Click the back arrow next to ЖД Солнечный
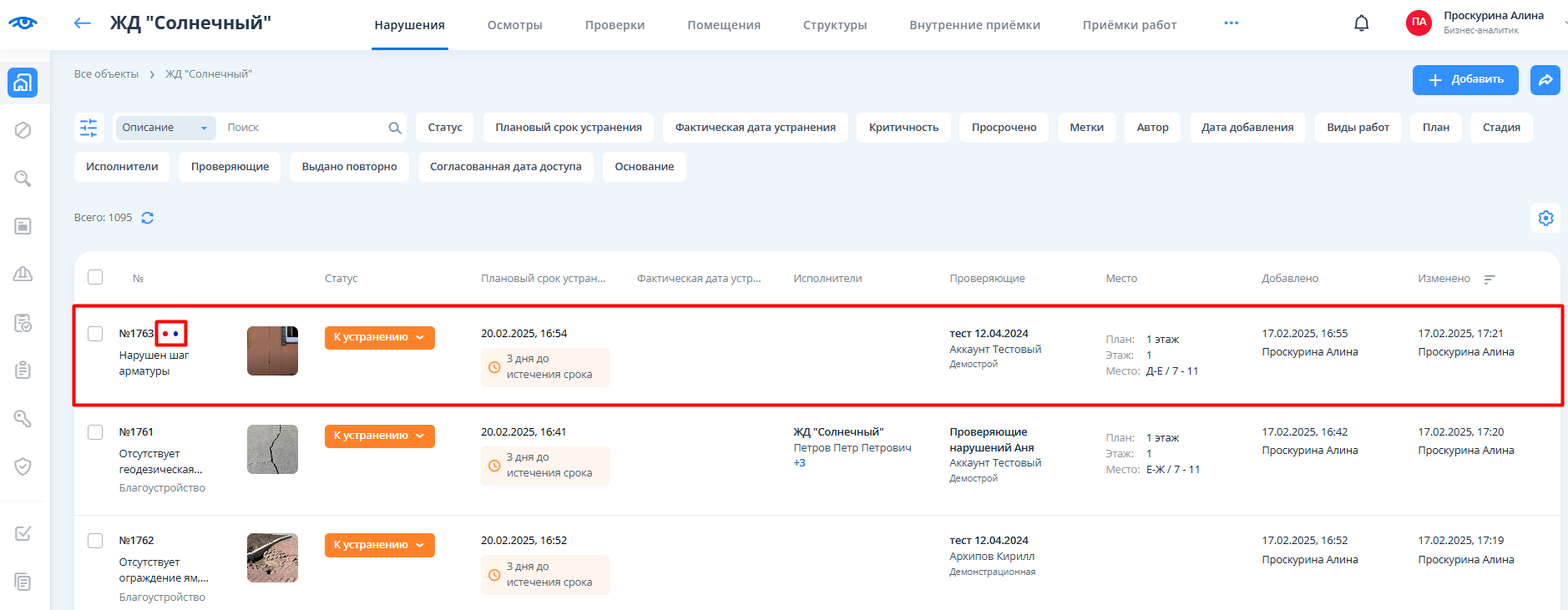This screenshot has height=610, width=1568. 82,23
